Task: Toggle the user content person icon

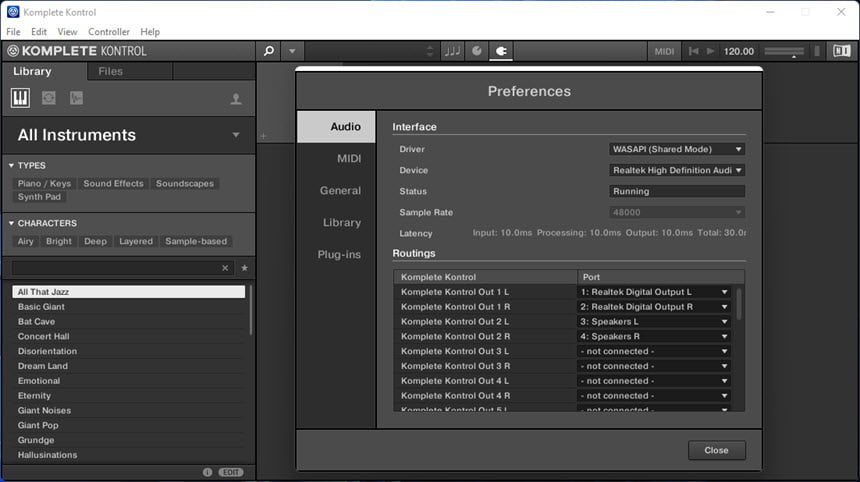Action: [236, 99]
